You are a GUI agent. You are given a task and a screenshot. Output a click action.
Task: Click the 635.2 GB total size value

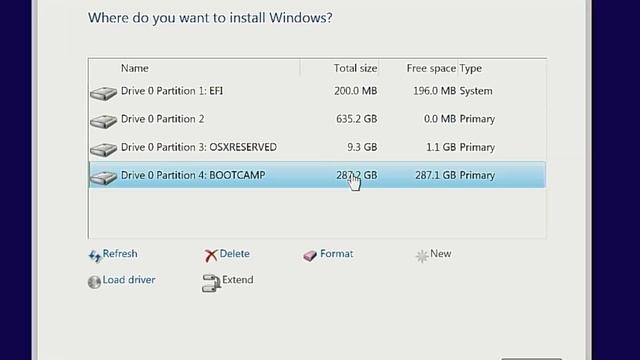tap(357, 119)
